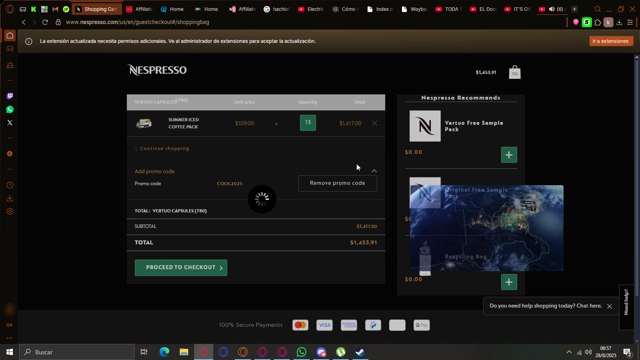Open File Explorer from the taskbar
The image size is (640, 360).
pyautogui.click(x=184, y=352)
